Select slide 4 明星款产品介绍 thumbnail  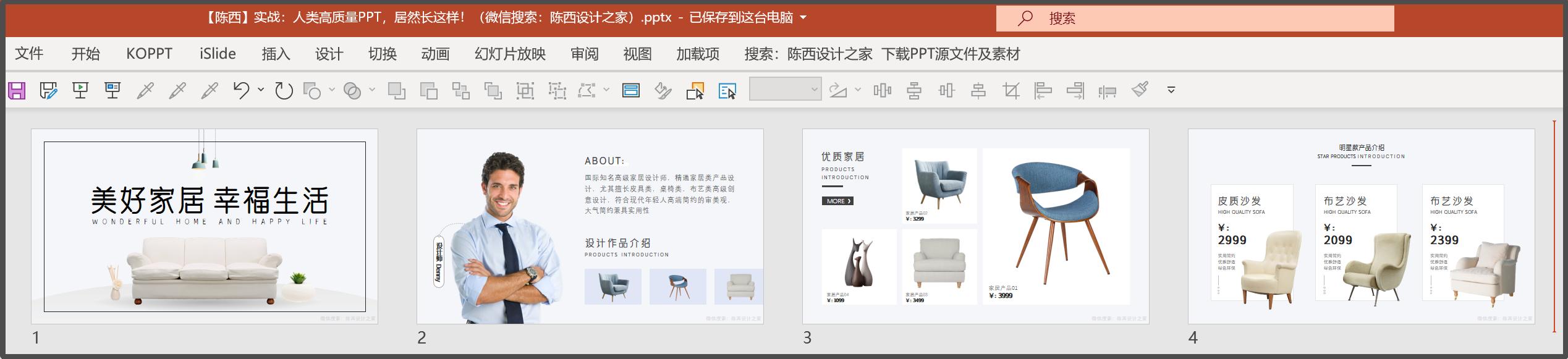pos(1362,226)
